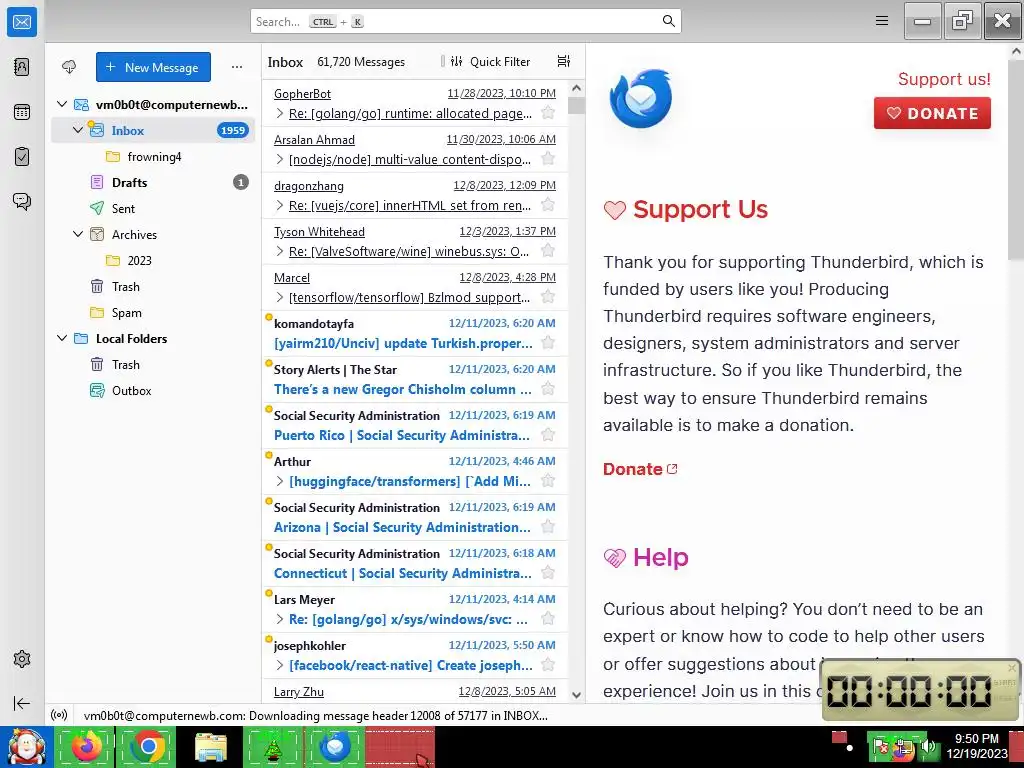
Task: Collapse the Archives folder chevron
Action: (x=78, y=234)
